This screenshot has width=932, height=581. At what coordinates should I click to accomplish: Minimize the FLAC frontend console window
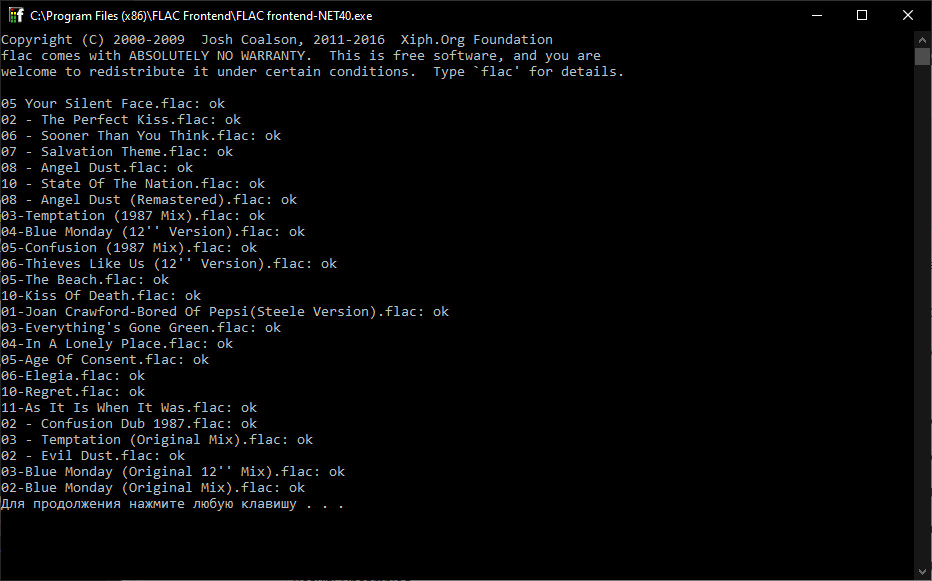click(816, 15)
